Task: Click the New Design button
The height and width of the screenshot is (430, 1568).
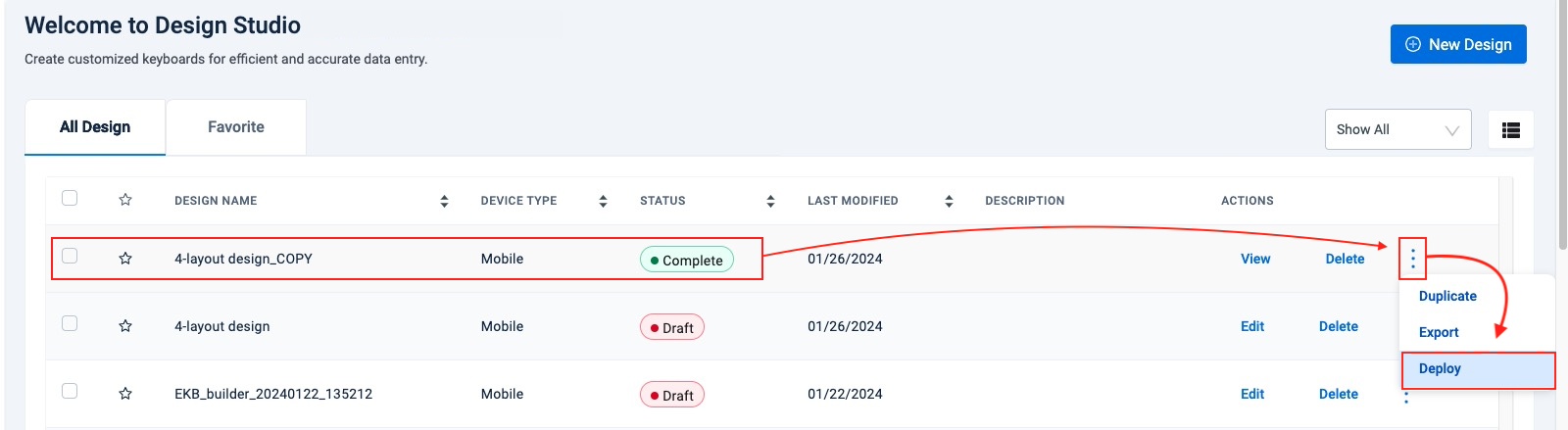Action: pos(1458,44)
